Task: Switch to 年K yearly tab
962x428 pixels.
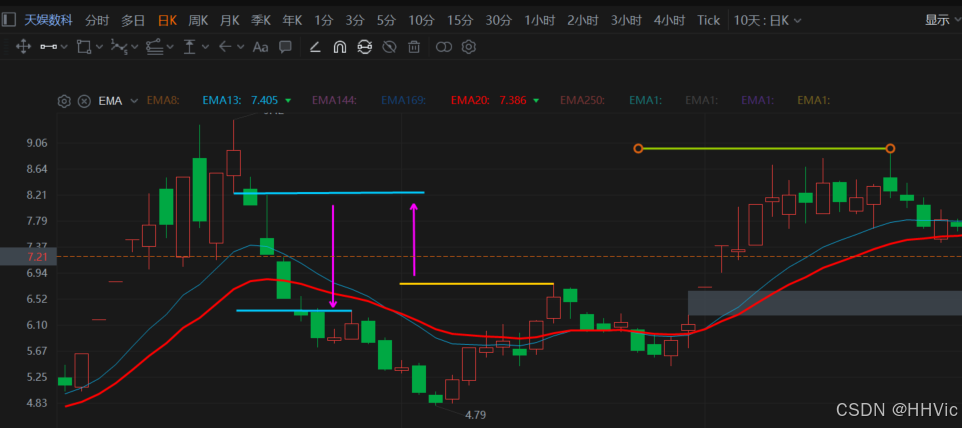Action: [292, 21]
